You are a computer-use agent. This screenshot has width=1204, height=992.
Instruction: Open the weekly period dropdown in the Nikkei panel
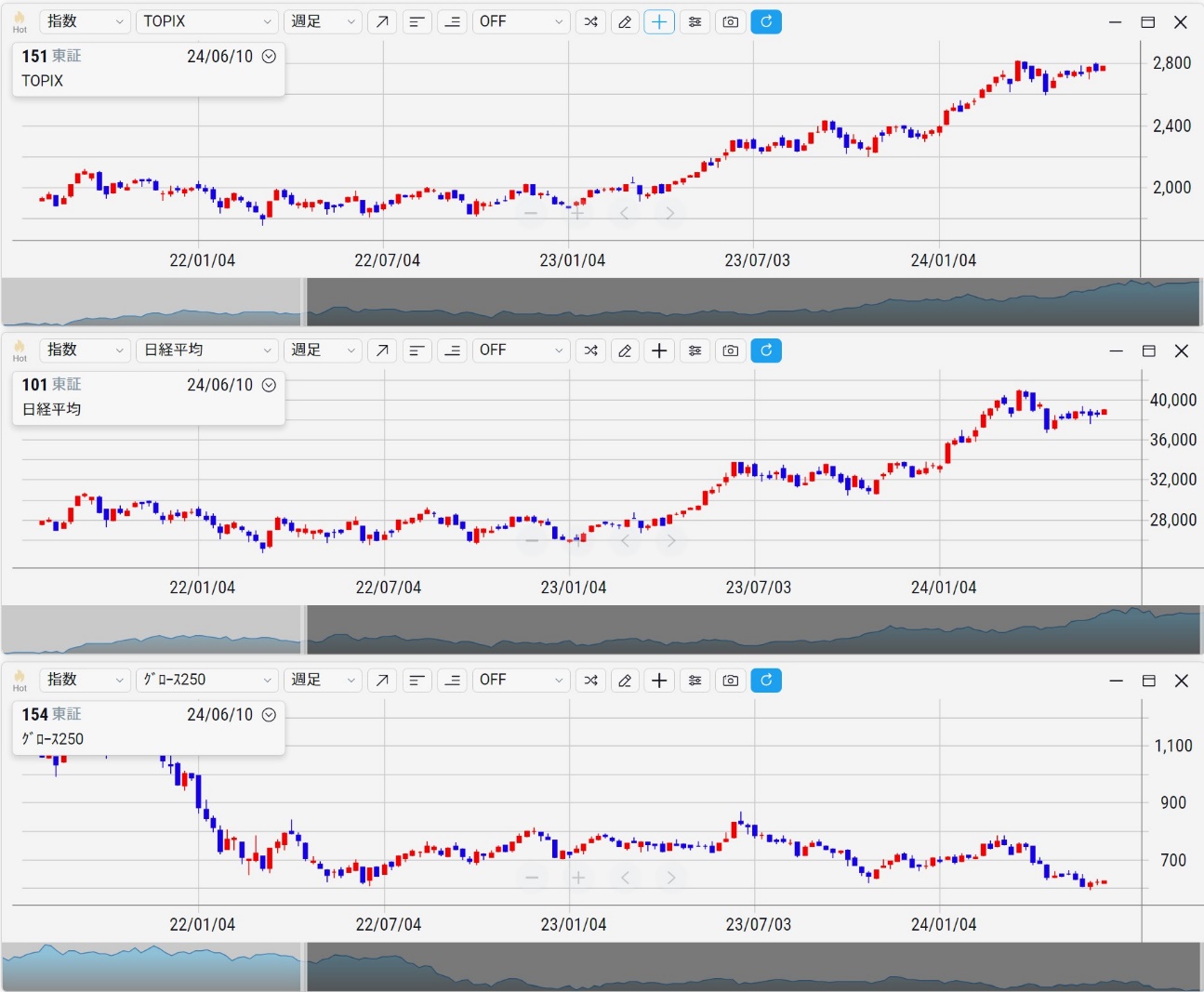coord(322,351)
